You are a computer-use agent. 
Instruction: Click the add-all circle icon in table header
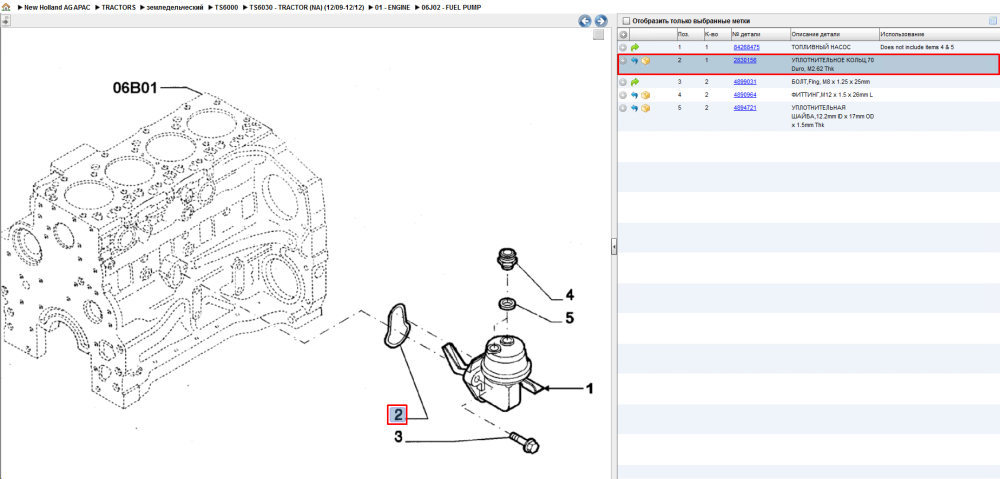624,34
